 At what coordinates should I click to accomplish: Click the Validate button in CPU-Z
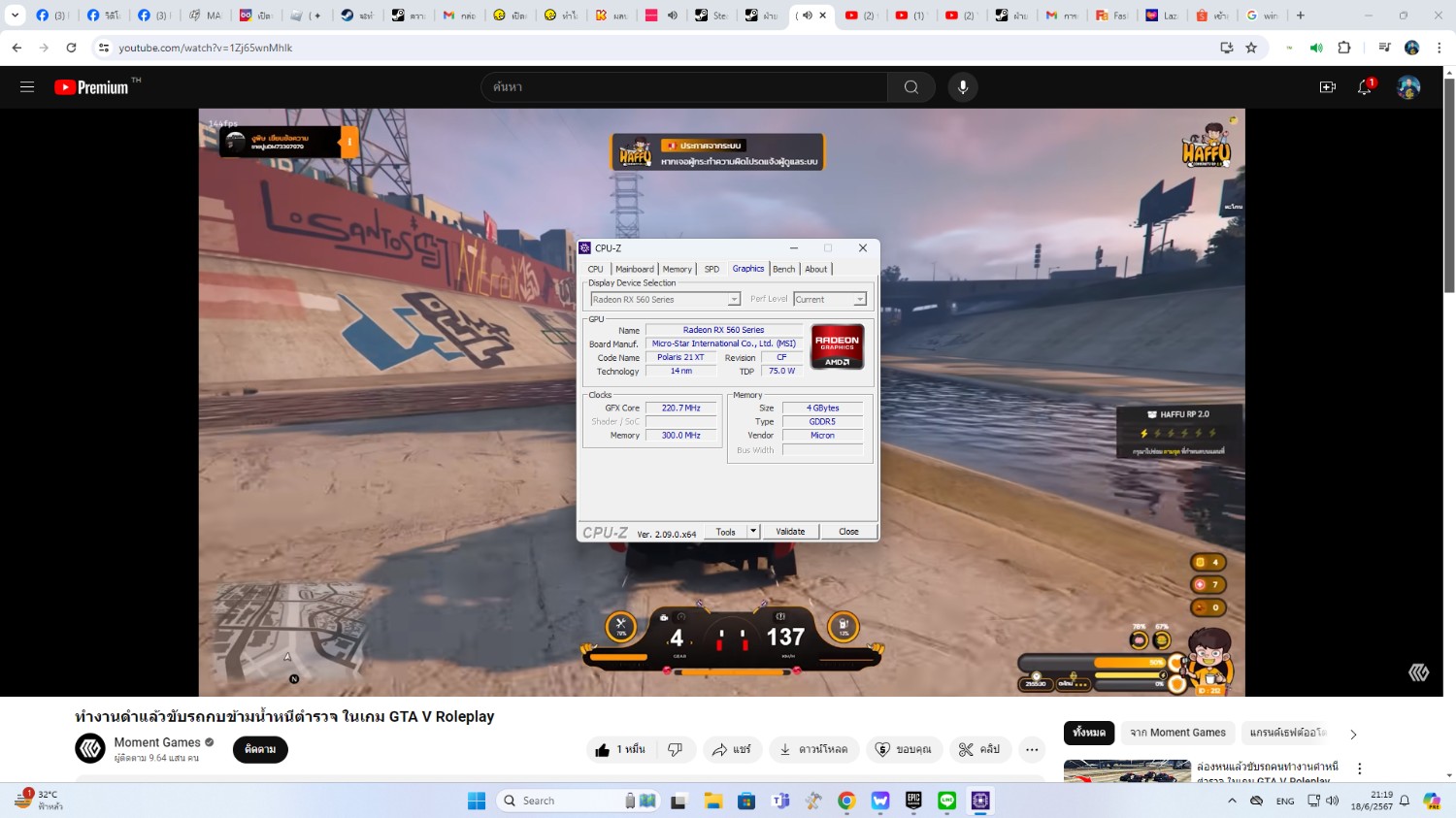[x=790, y=532]
